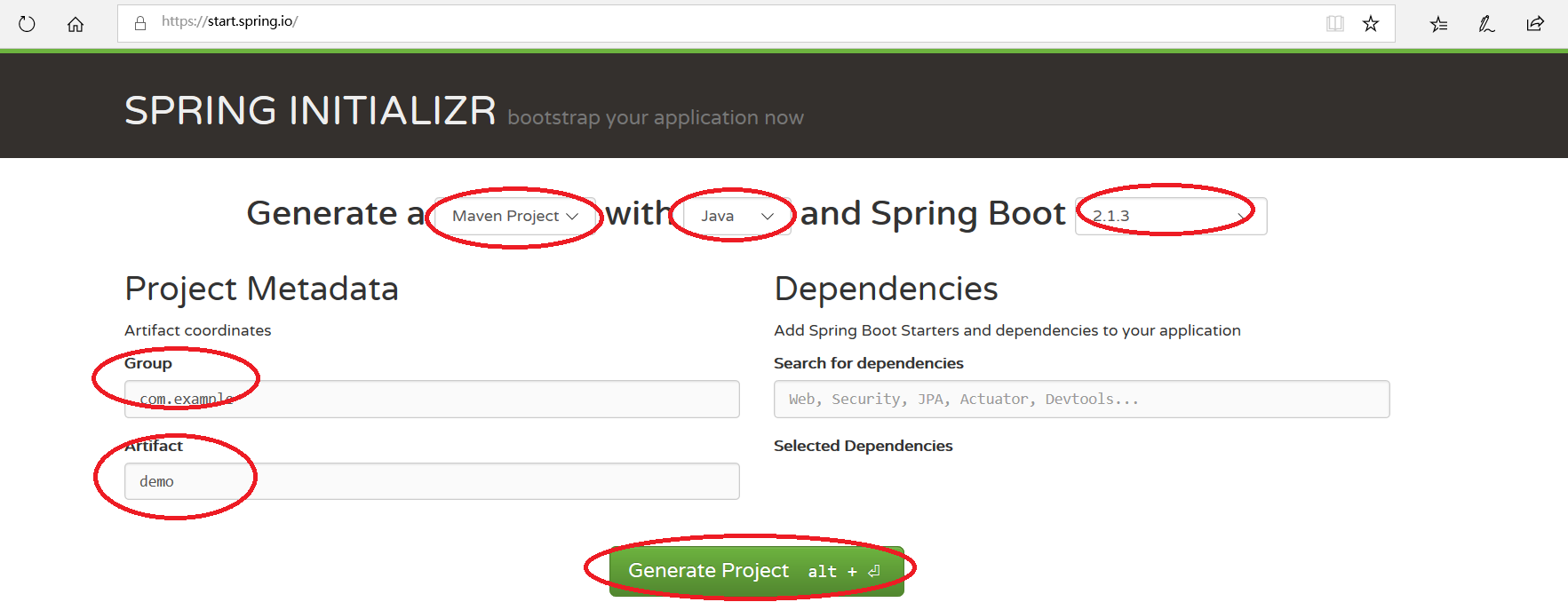
Task: Click the Selected Dependencies label
Action: coord(863,446)
